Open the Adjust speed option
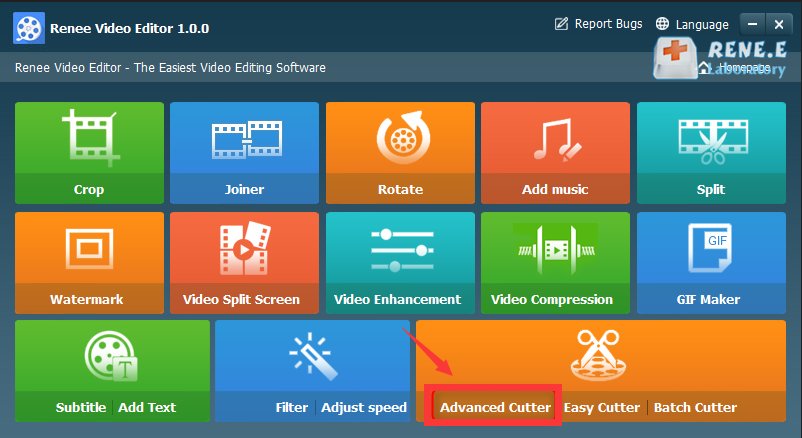This screenshot has height=438, width=802. pos(365,407)
